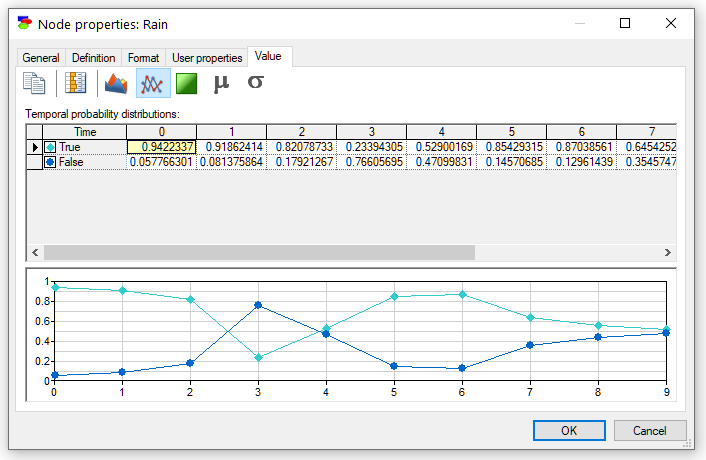
Task: Select cell 0.057766301
Action: pyautogui.click(x=162, y=162)
